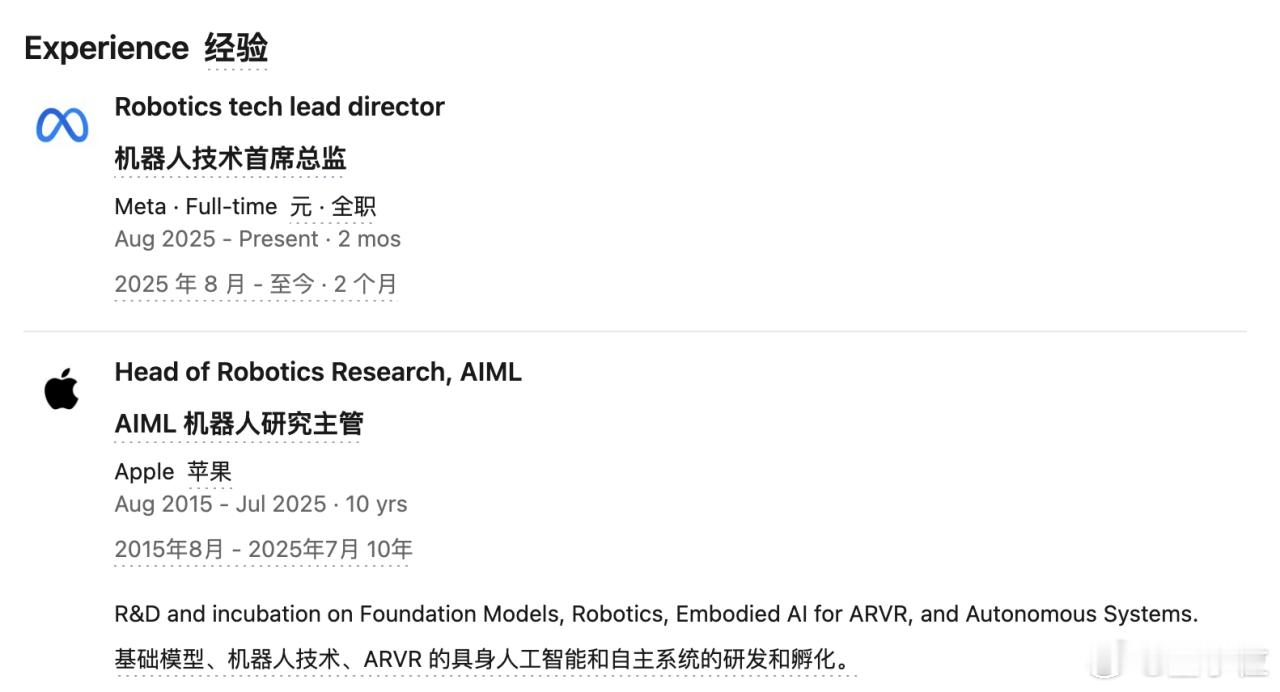Screen dimensions: 1280x692
Task: Click the R&D and incubation description text
Action: [x=656, y=614]
